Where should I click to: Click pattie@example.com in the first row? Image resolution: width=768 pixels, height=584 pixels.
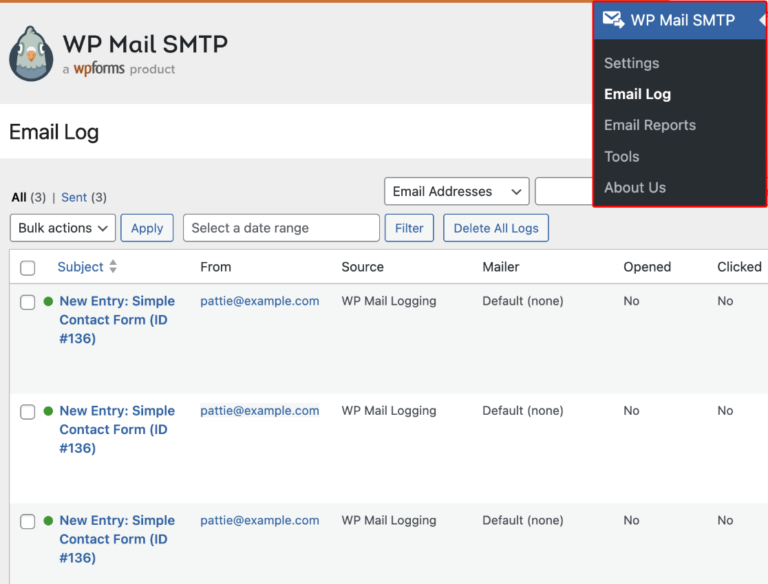(x=259, y=301)
